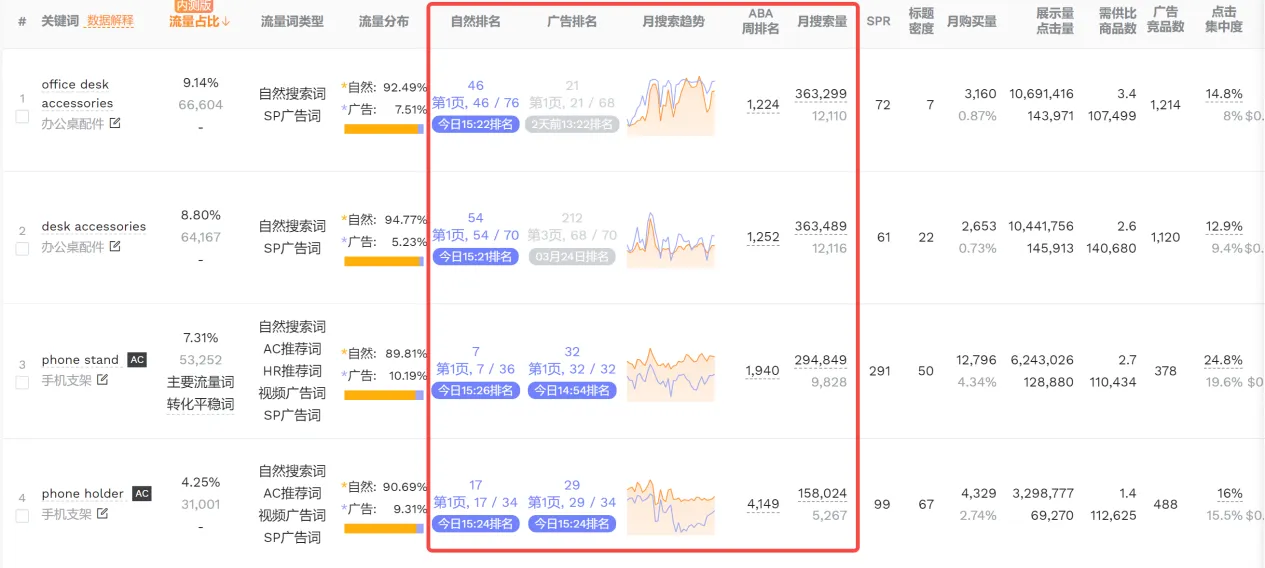The height and width of the screenshot is (568, 1265).
Task: Click the 广告竞品数 column header
Action: [1165, 21]
